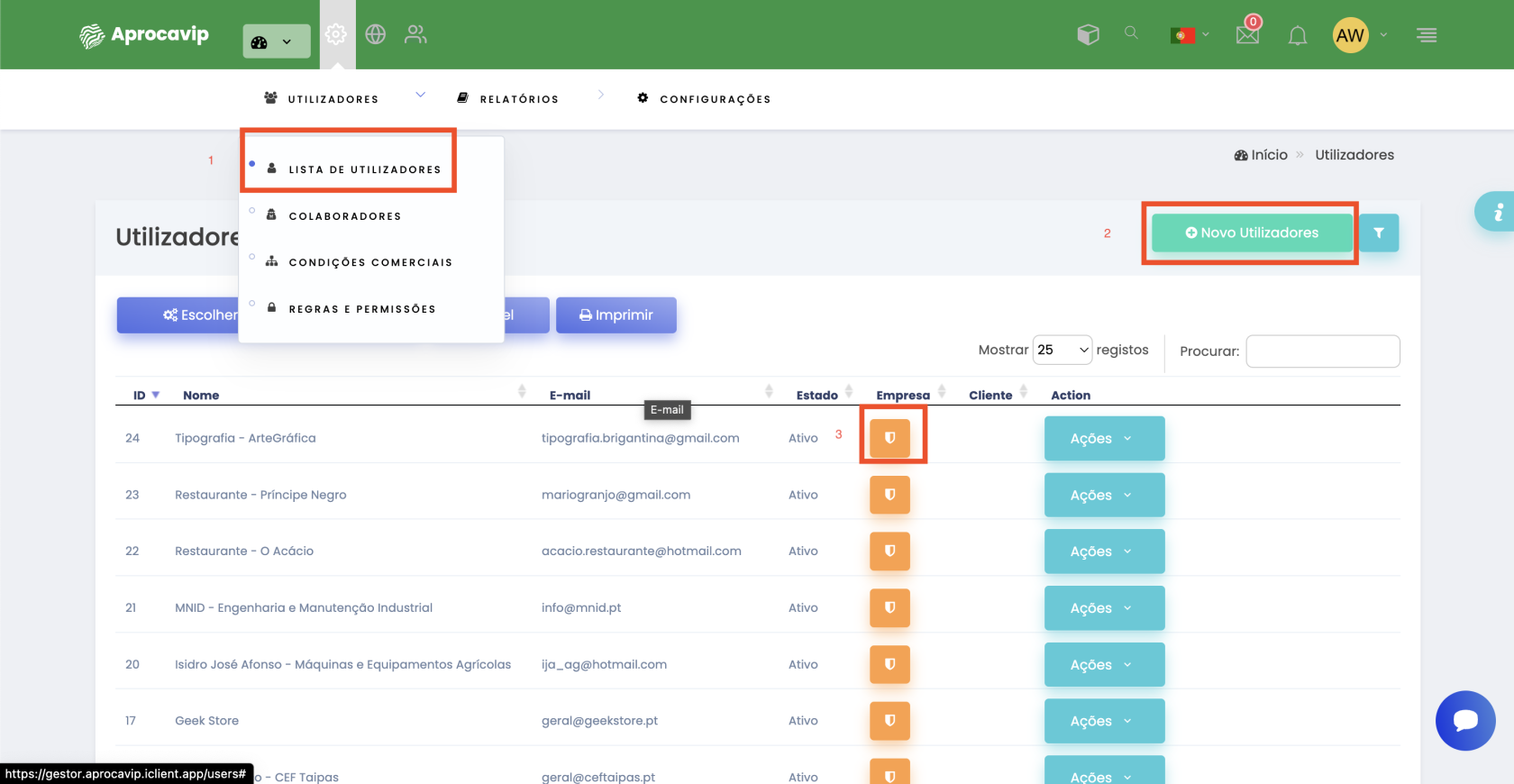Open the Configurações menu
This screenshot has height=784, width=1514.
coord(704,98)
